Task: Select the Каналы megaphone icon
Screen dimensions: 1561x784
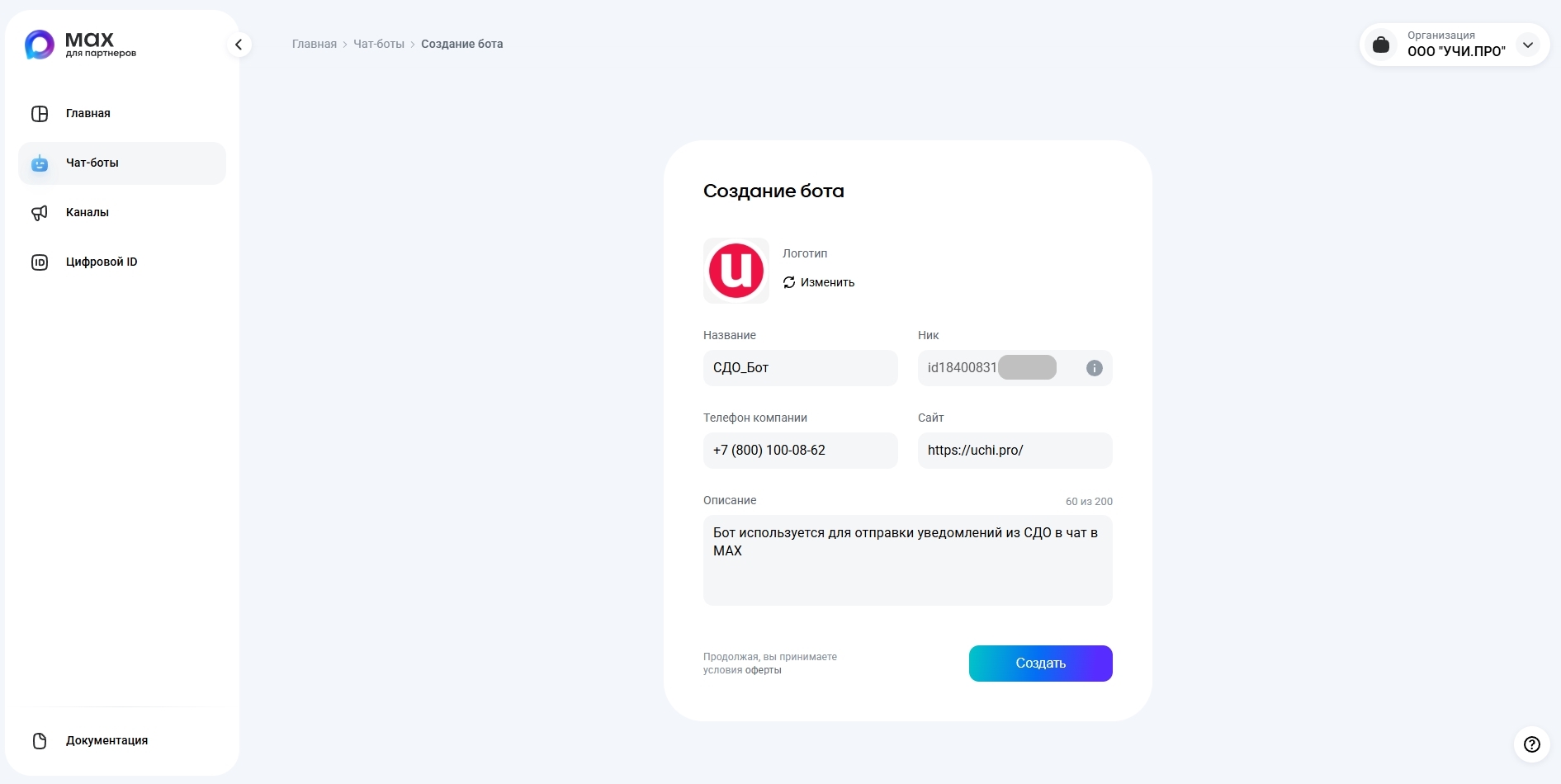Action: (40, 212)
